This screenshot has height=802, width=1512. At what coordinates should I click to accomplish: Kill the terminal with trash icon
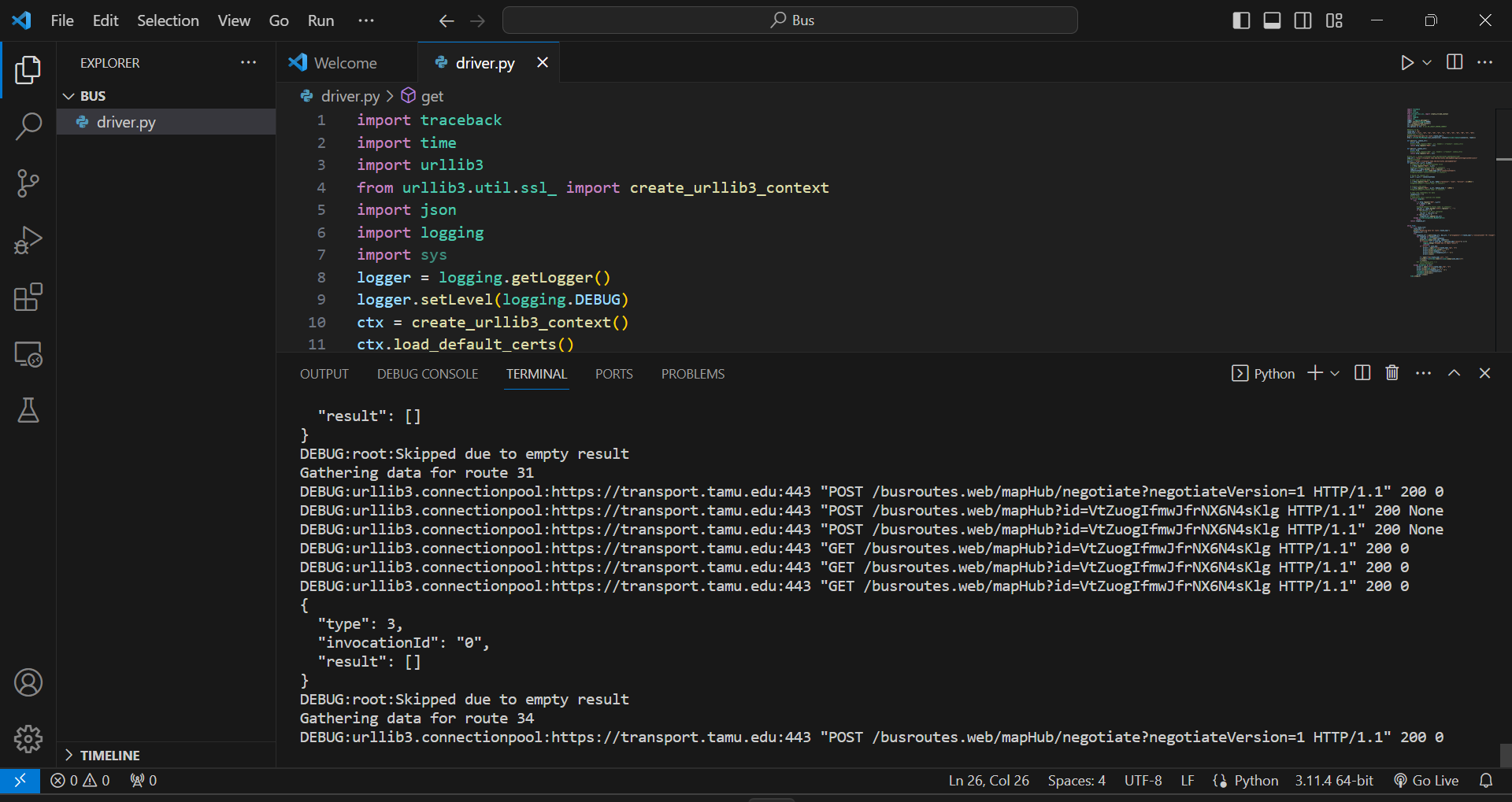point(1392,373)
